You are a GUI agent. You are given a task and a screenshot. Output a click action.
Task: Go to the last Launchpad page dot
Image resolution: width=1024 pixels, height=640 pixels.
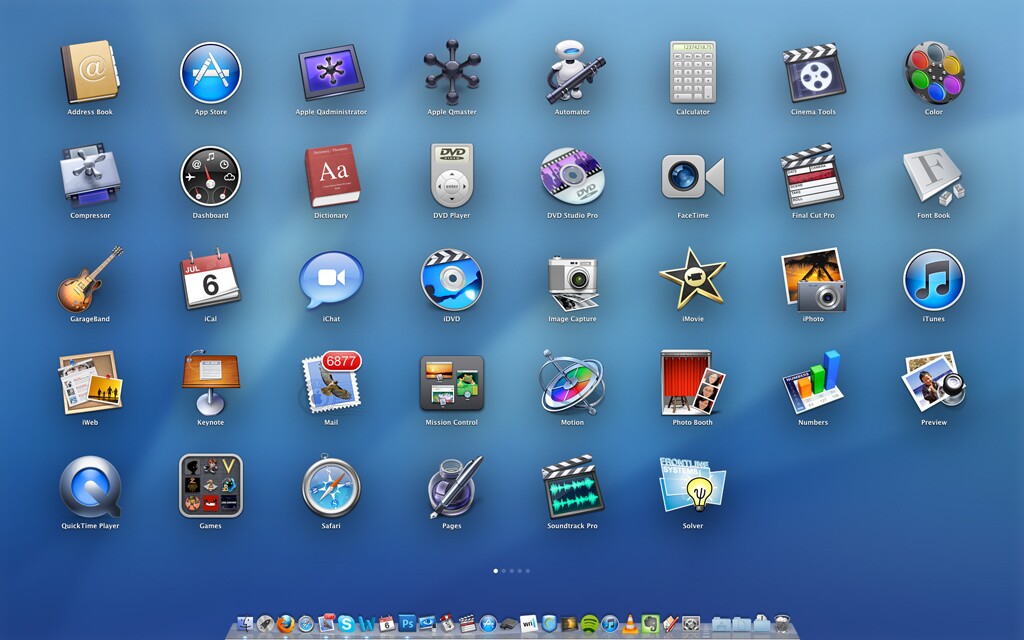[x=528, y=571]
